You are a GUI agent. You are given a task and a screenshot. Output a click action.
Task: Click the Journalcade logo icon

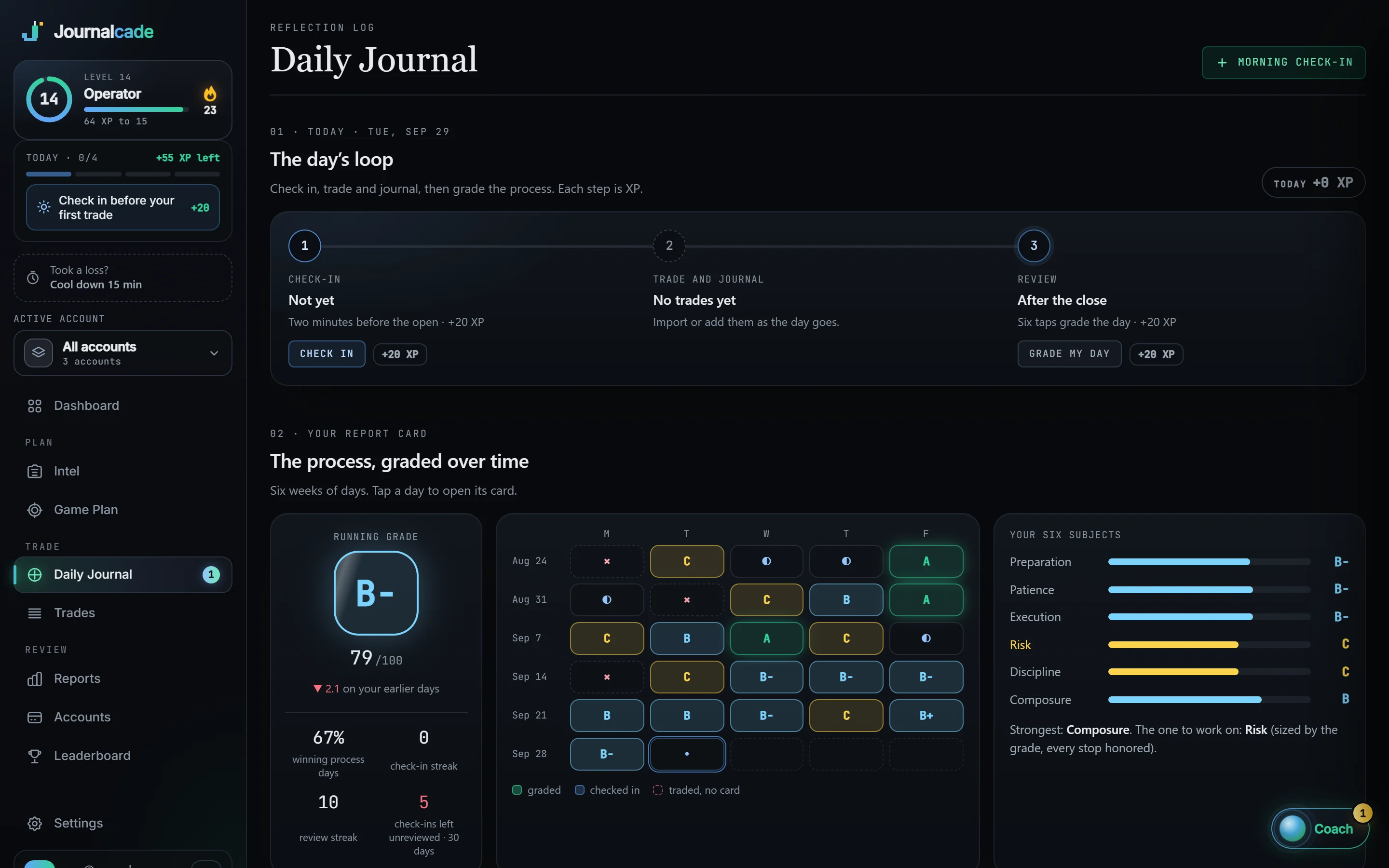pyautogui.click(x=33, y=31)
